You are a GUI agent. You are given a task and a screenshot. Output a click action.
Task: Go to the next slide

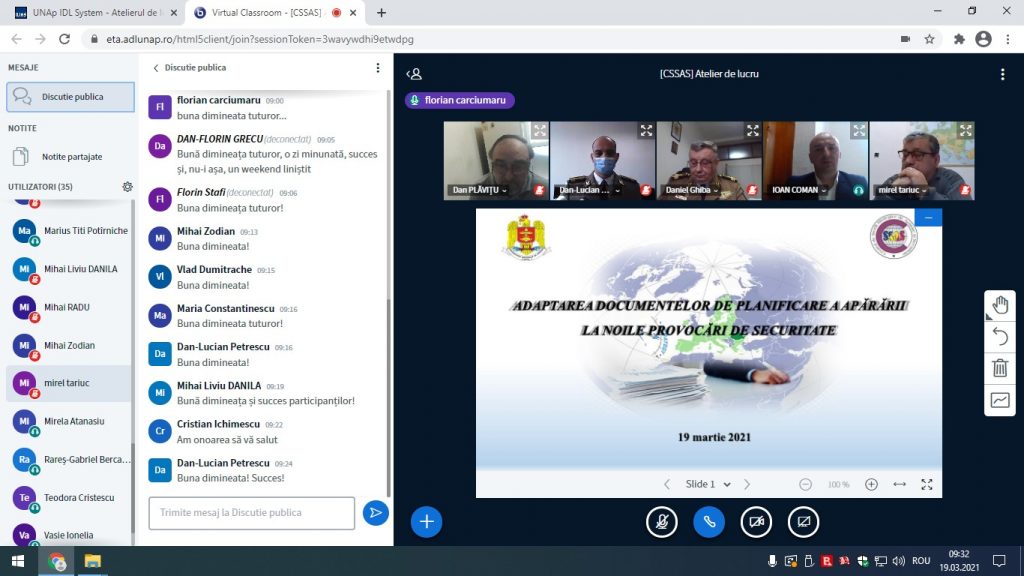[747, 484]
